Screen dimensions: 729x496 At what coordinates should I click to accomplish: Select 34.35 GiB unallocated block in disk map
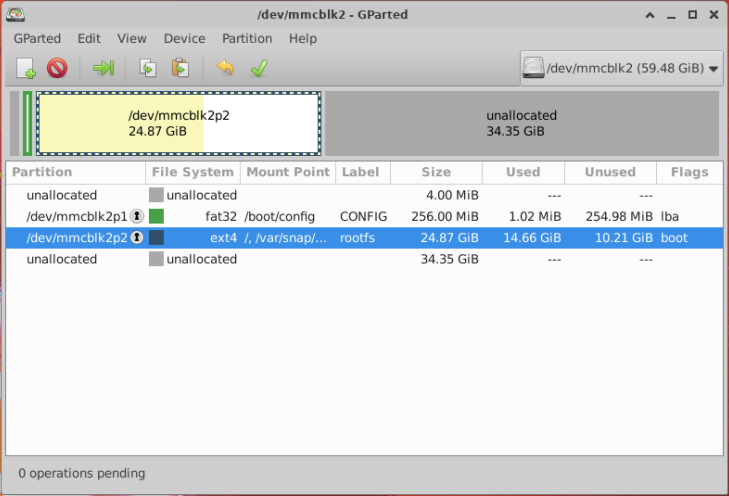pyautogui.click(x=521, y=123)
